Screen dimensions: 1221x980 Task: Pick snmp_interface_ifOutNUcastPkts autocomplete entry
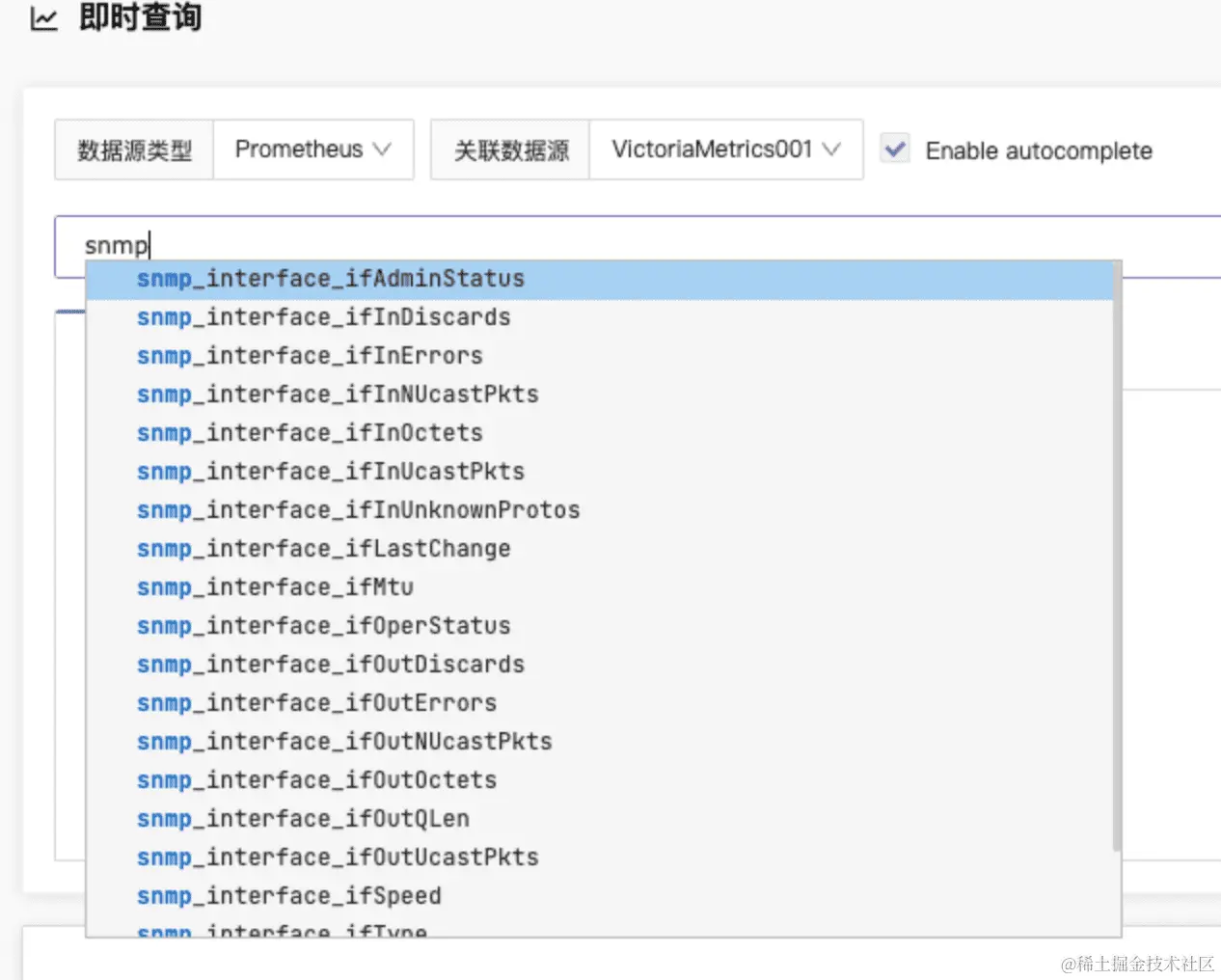coord(599,742)
